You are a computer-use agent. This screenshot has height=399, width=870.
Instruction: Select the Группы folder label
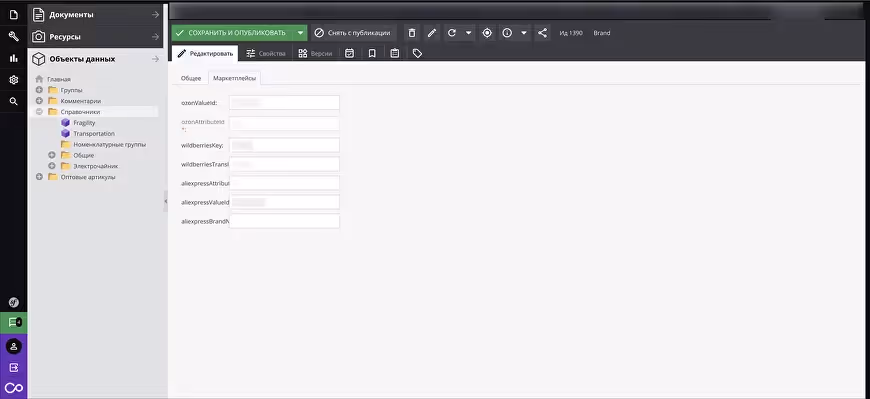(x=72, y=90)
